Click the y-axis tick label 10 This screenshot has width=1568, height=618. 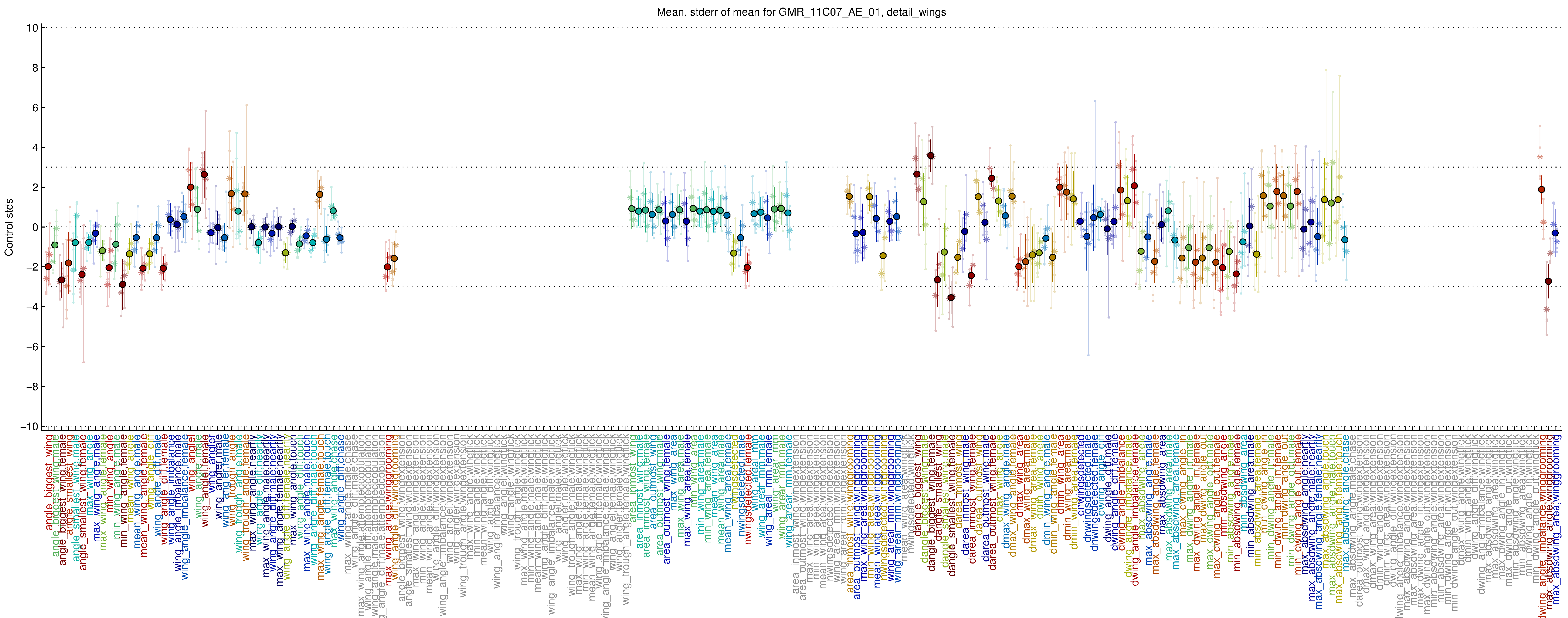tap(33, 28)
